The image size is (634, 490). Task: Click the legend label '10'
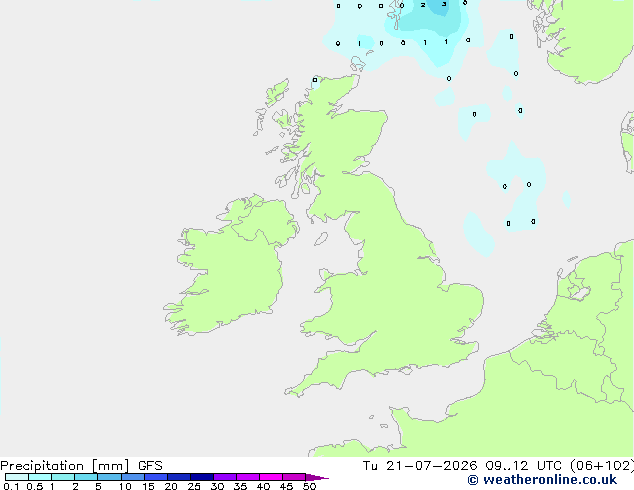click(125, 486)
